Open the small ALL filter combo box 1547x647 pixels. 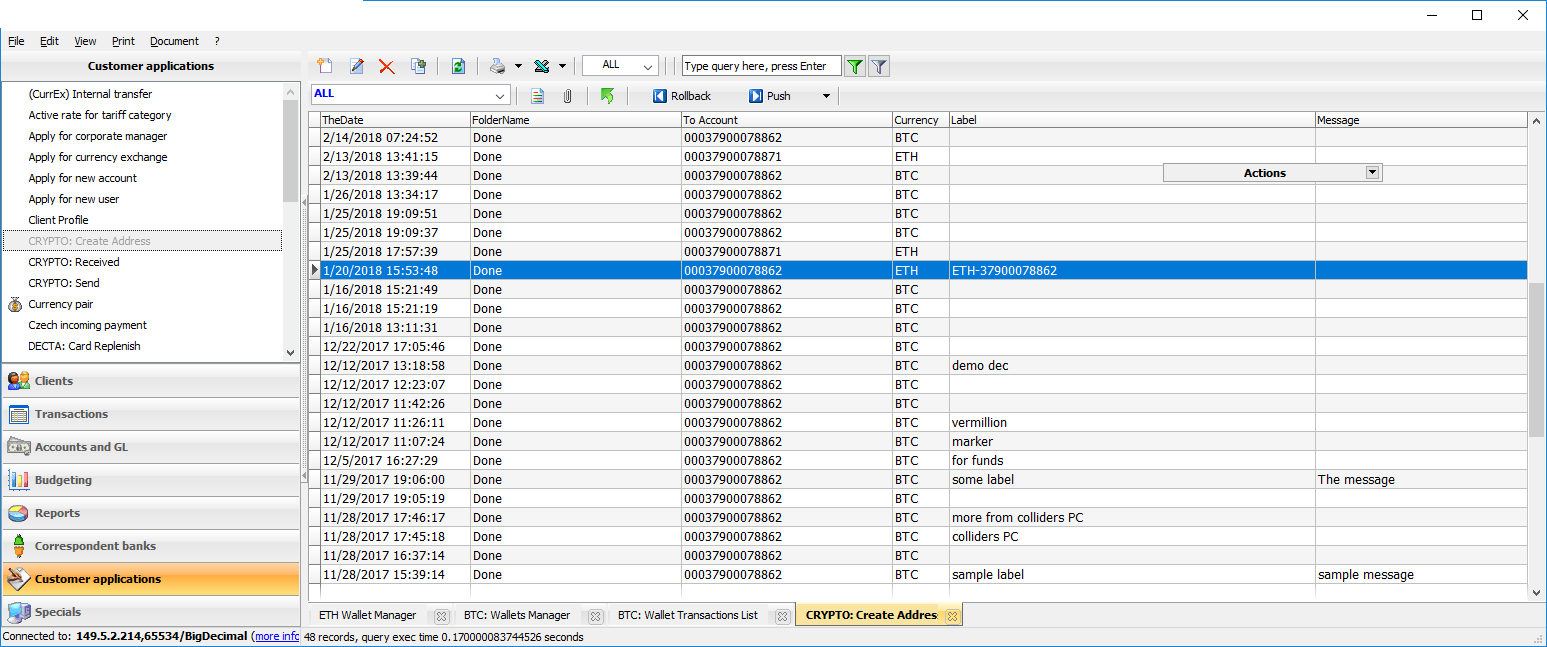point(620,65)
